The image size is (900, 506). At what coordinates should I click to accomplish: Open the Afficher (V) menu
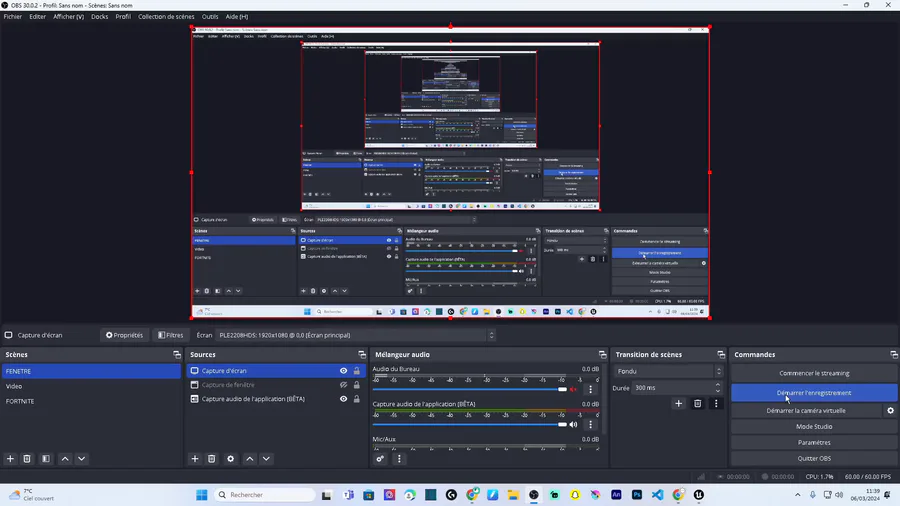tap(68, 17)
